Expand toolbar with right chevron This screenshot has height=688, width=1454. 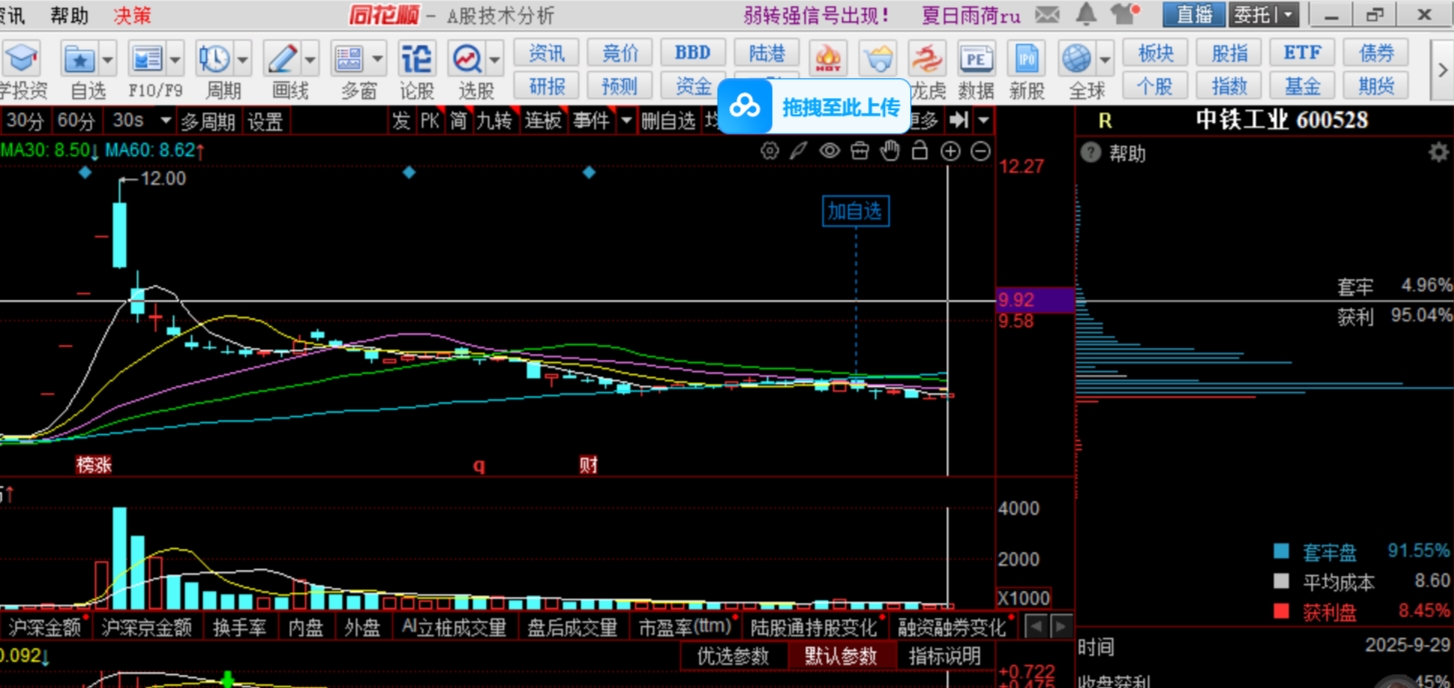pyautogui.click(x=1443, y=69)
